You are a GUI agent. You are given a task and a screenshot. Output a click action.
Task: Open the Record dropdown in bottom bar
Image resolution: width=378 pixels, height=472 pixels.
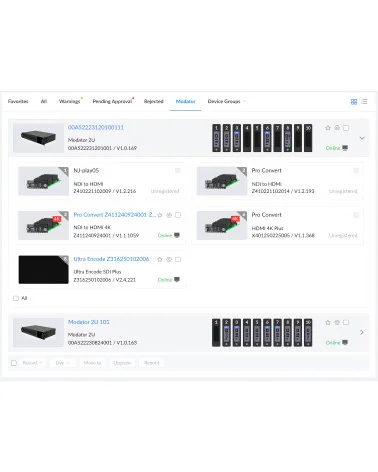pyautogui.click(x=33, y=363)
